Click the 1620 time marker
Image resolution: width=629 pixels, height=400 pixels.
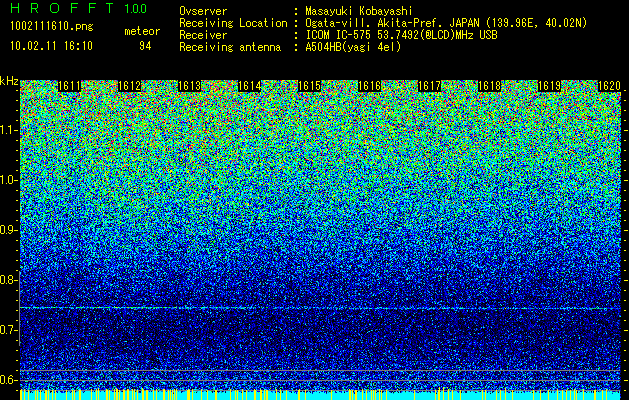click(x=609, y=86)
